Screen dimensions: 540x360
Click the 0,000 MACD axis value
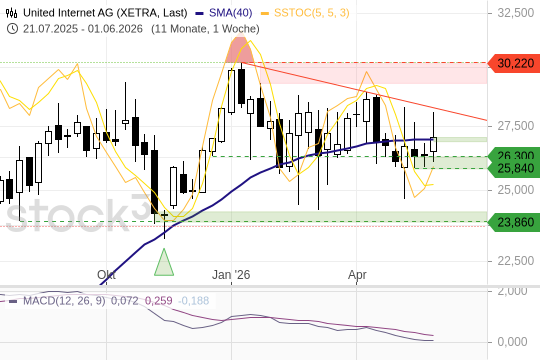(x=512, y=342)
